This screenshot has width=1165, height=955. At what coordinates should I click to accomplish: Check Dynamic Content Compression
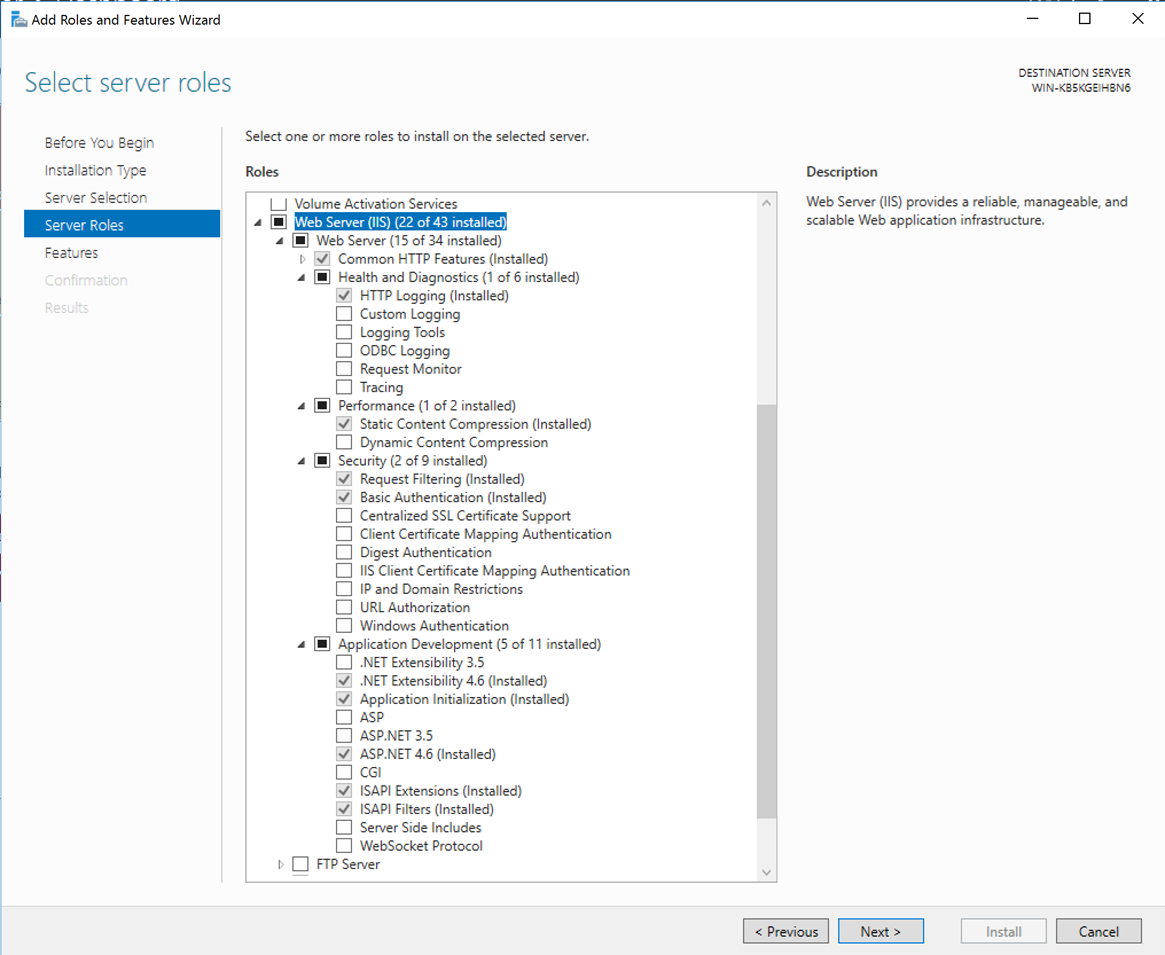[344, 442]
